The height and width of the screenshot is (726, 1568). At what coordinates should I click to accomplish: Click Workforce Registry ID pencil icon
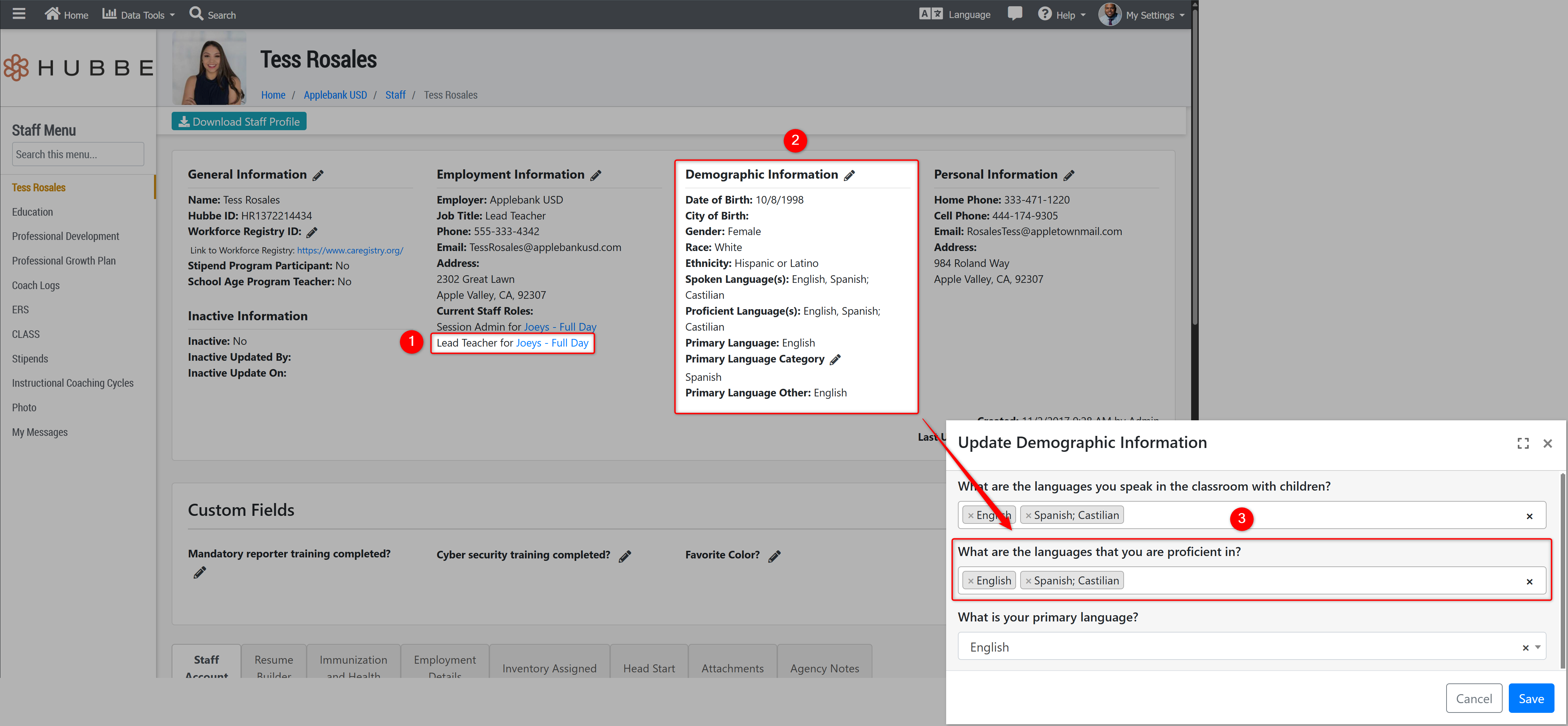312,232
